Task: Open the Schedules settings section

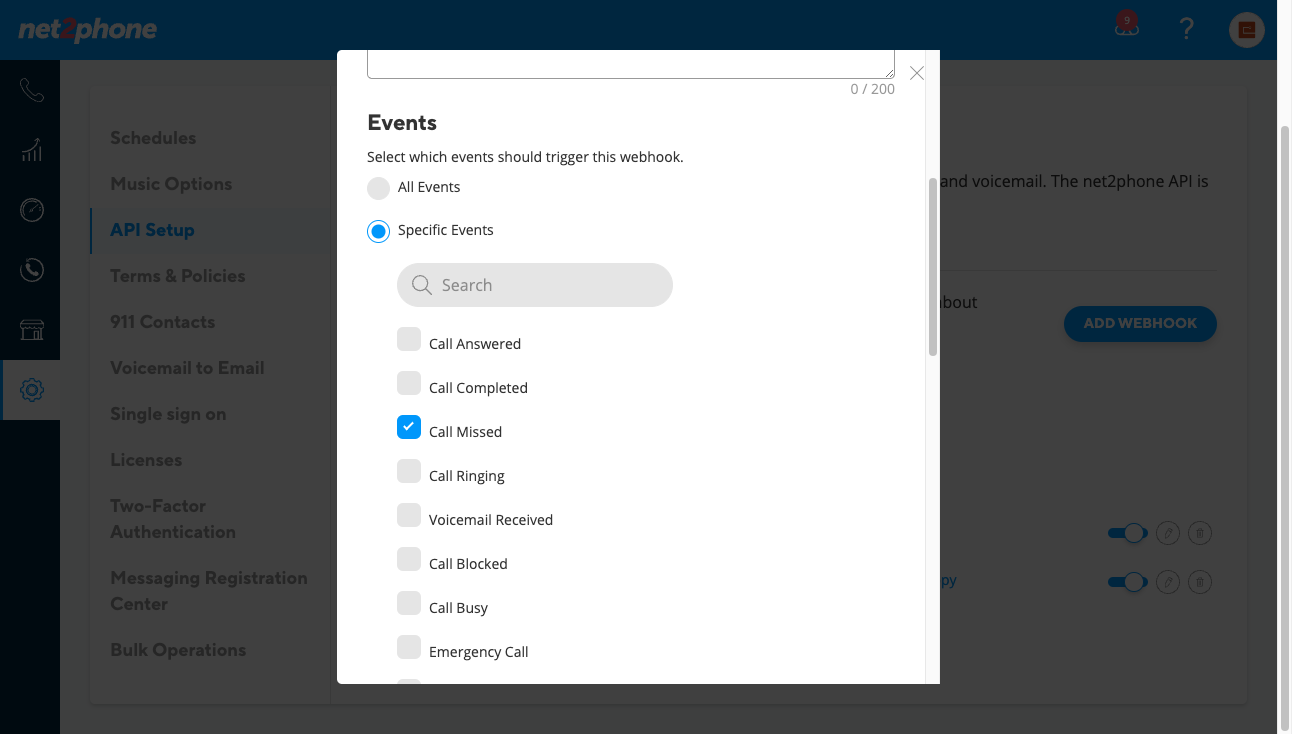Action: point(153,138)
